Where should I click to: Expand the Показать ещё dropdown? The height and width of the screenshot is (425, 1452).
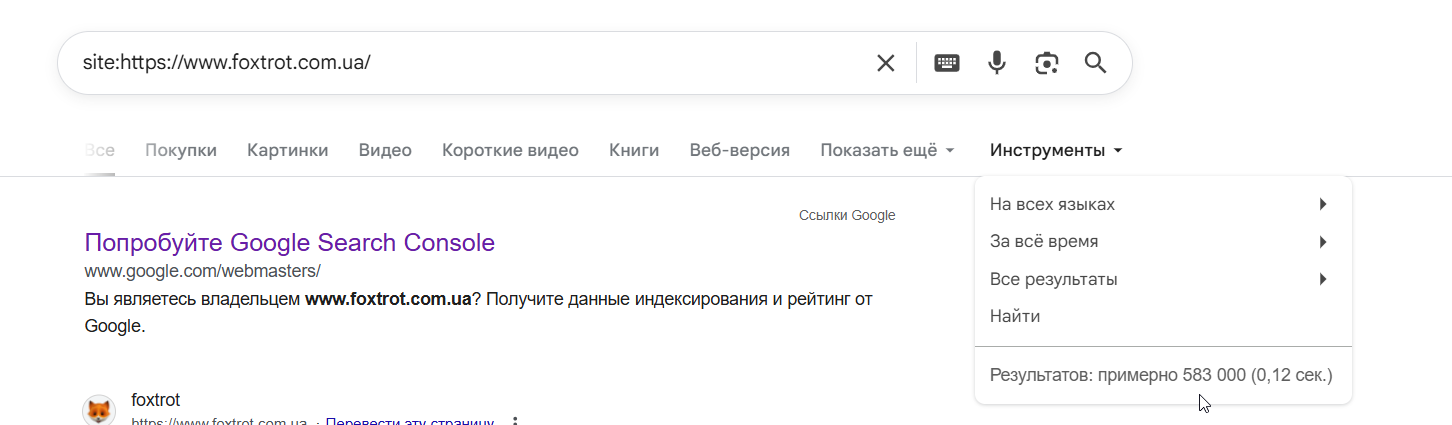pos(888,151)
